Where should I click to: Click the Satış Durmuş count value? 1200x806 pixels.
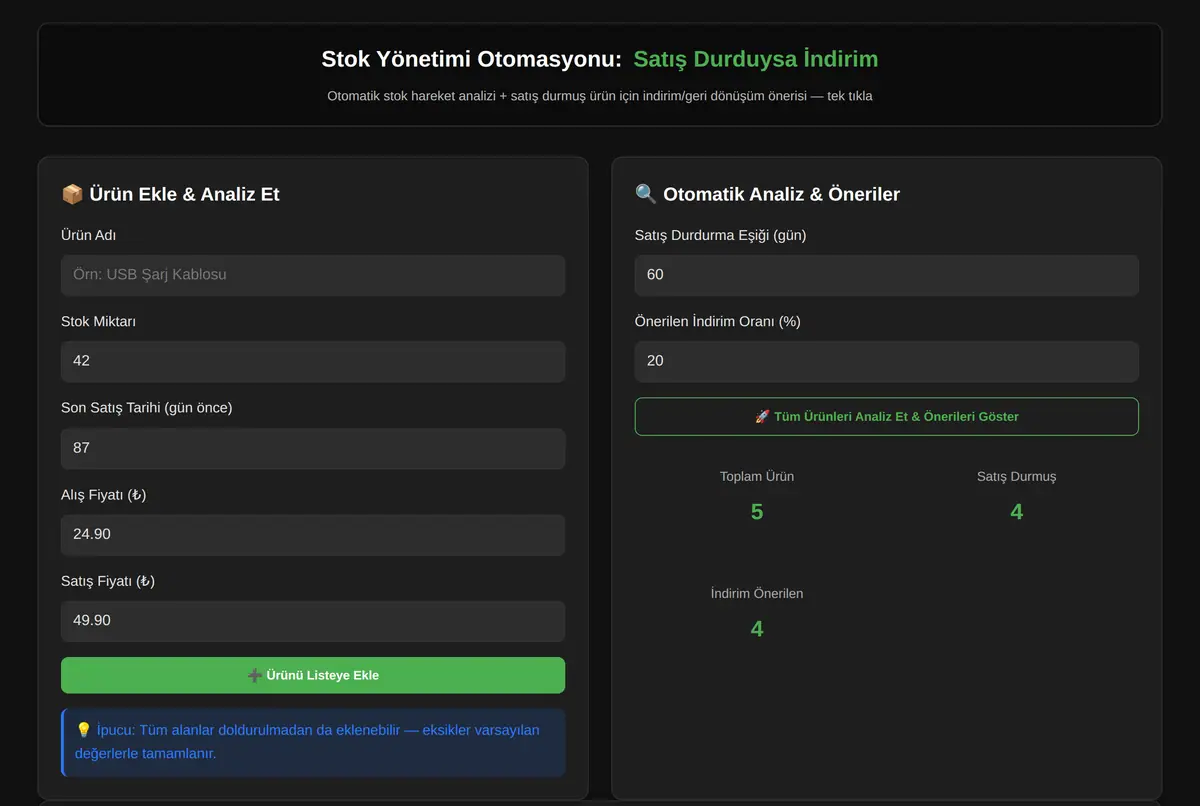pos(1017,512)
